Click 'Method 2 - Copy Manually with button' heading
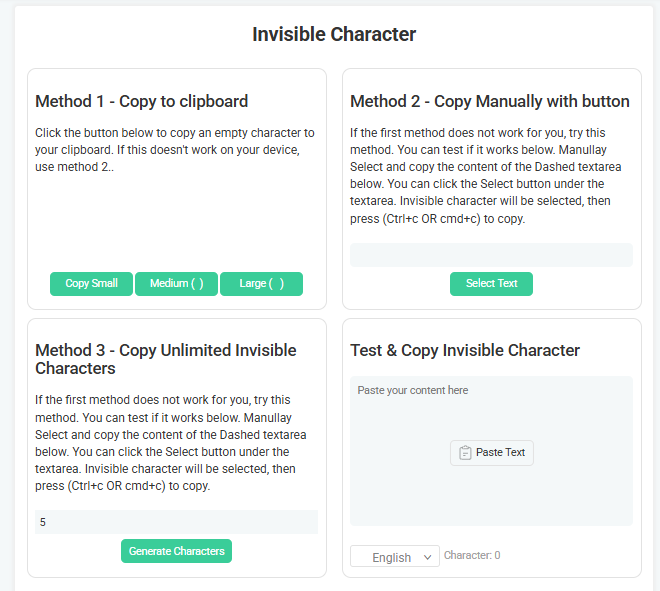Viewport: 660px width, 591px height. click(490, 101)
